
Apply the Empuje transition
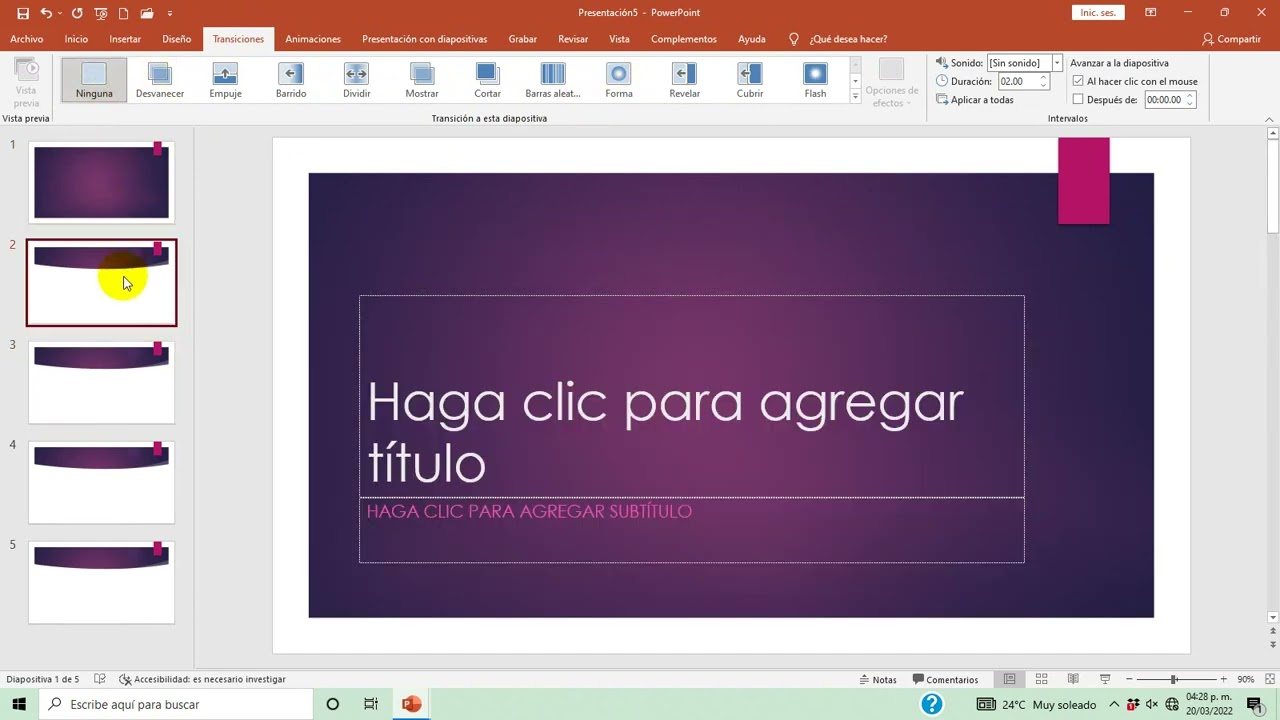pos(225,80)
